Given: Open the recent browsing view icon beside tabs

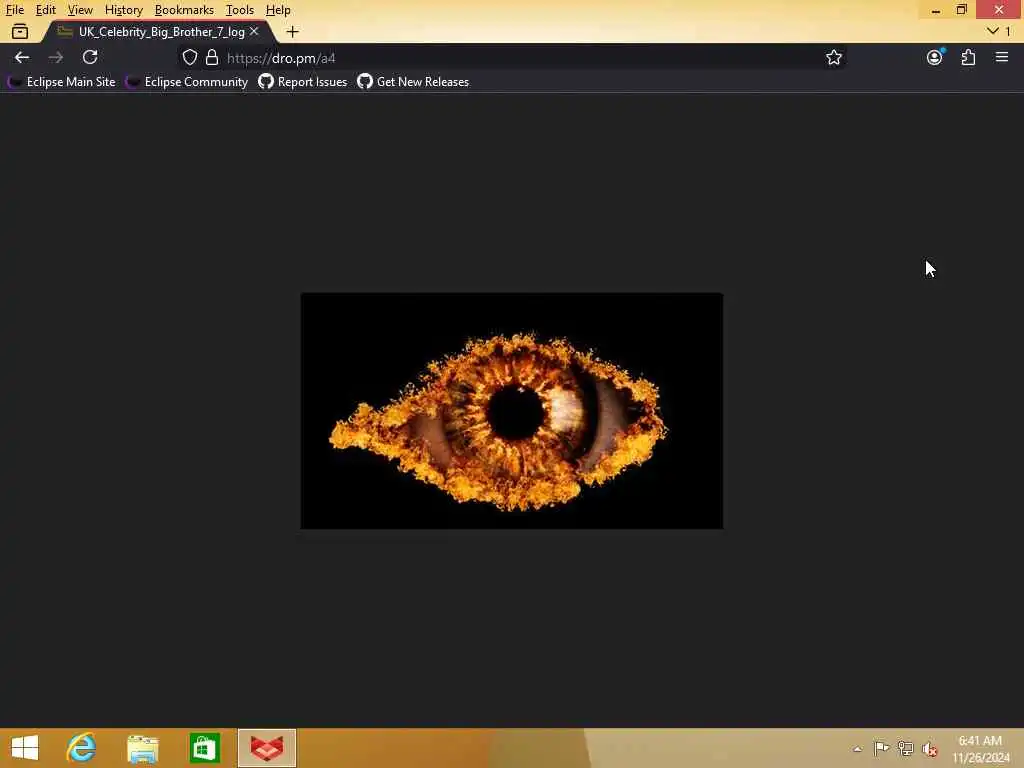Looking at the screenshot, I should pyautogui.click(x=20, y=31).
